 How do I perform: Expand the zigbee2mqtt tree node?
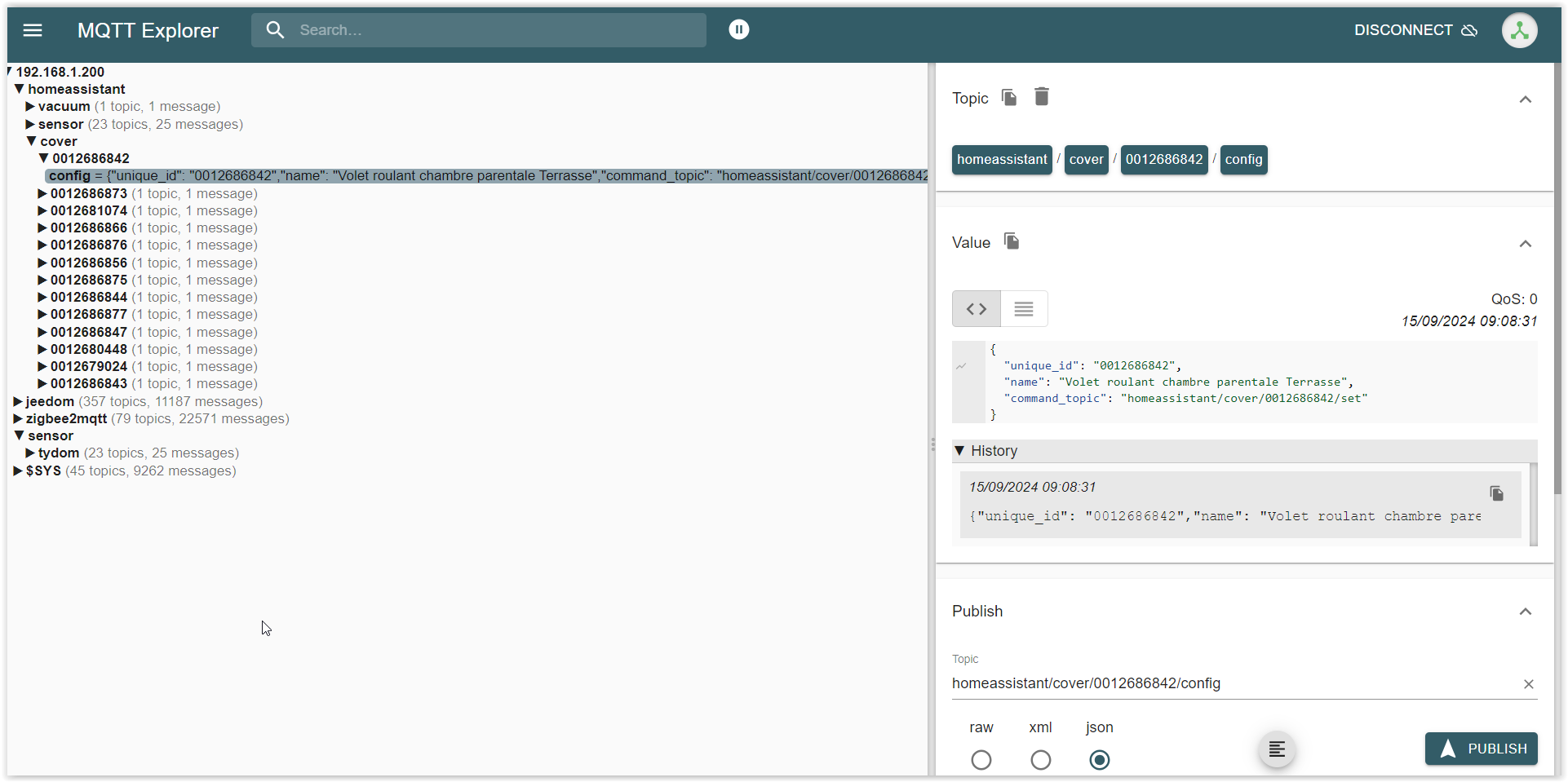tap(18, 418)
